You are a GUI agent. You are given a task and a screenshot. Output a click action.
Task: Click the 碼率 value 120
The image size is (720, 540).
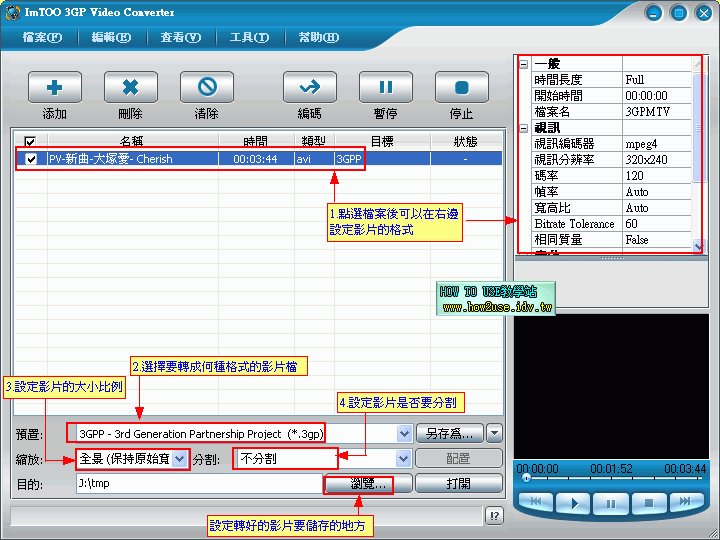[657, 176]
